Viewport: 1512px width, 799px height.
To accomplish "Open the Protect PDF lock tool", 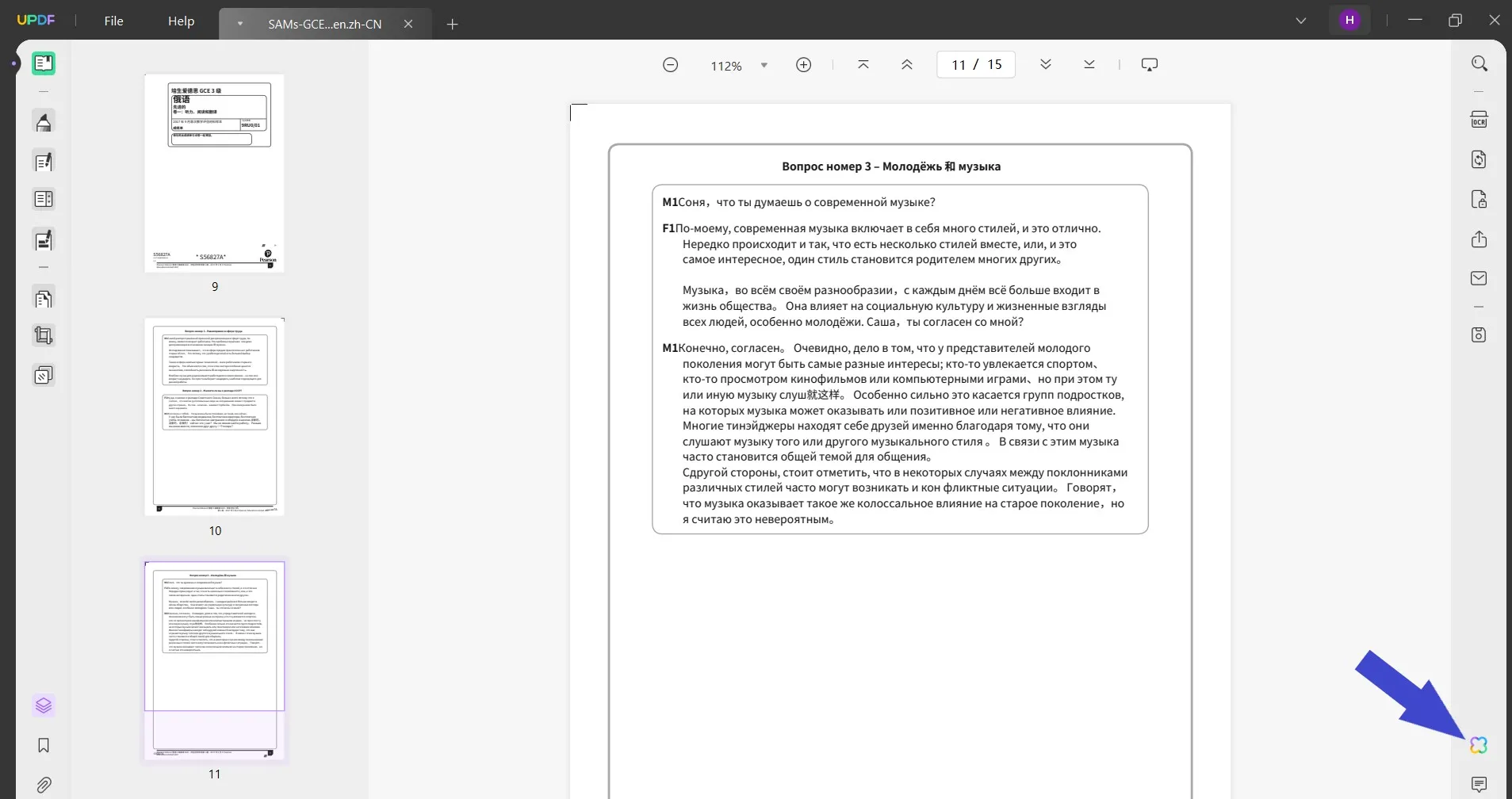I will tap(1479, 199).
